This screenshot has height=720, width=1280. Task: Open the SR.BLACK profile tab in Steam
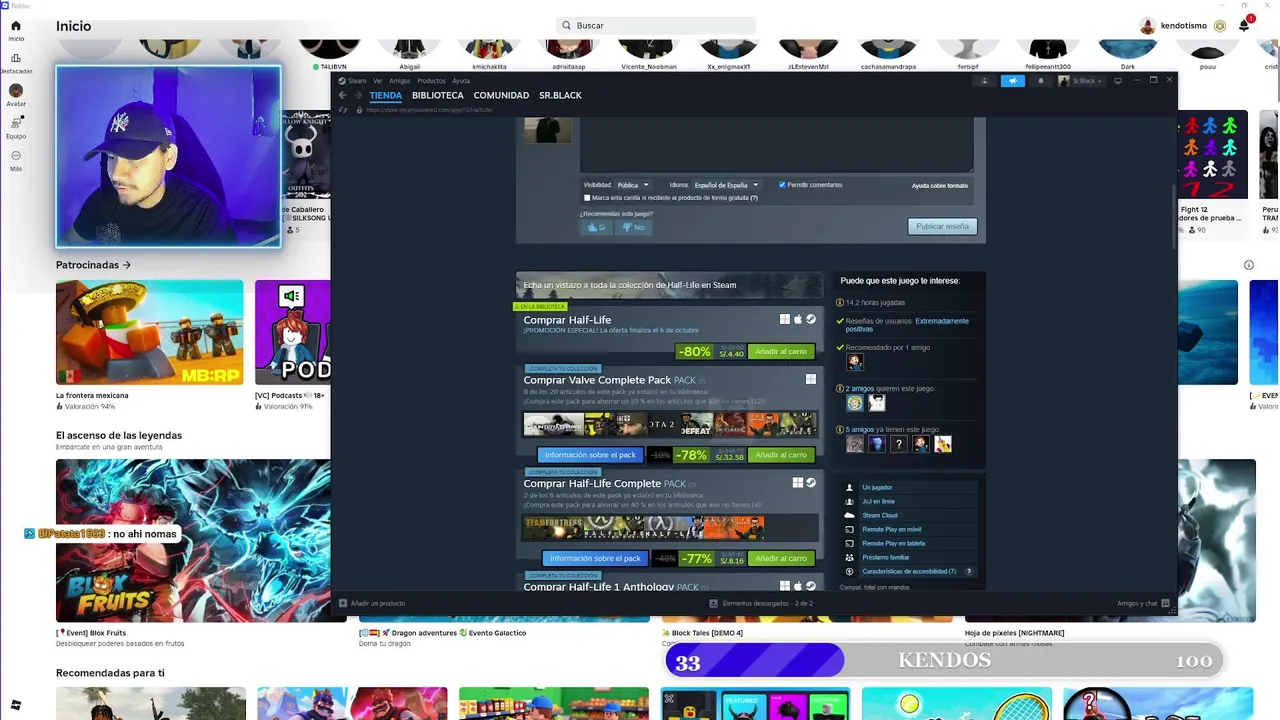pos(560,96)
